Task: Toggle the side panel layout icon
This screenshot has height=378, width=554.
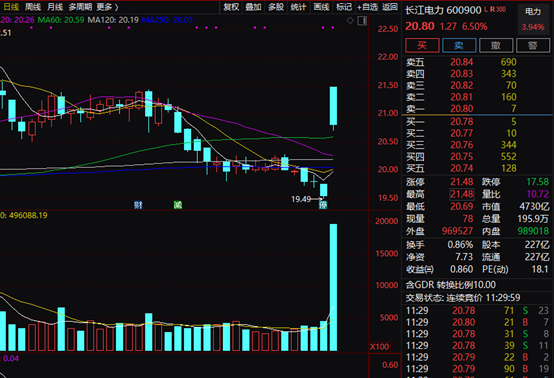Action: [362, 21]
